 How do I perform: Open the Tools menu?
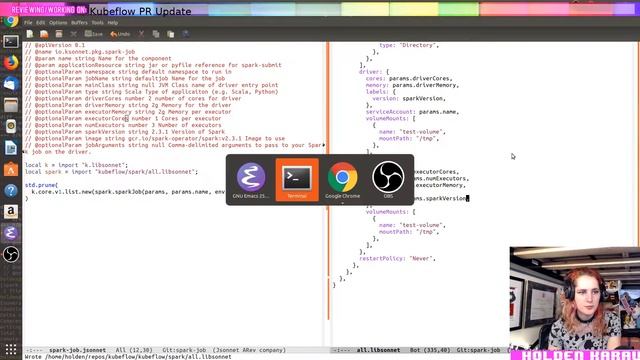[x=98, y=23]
